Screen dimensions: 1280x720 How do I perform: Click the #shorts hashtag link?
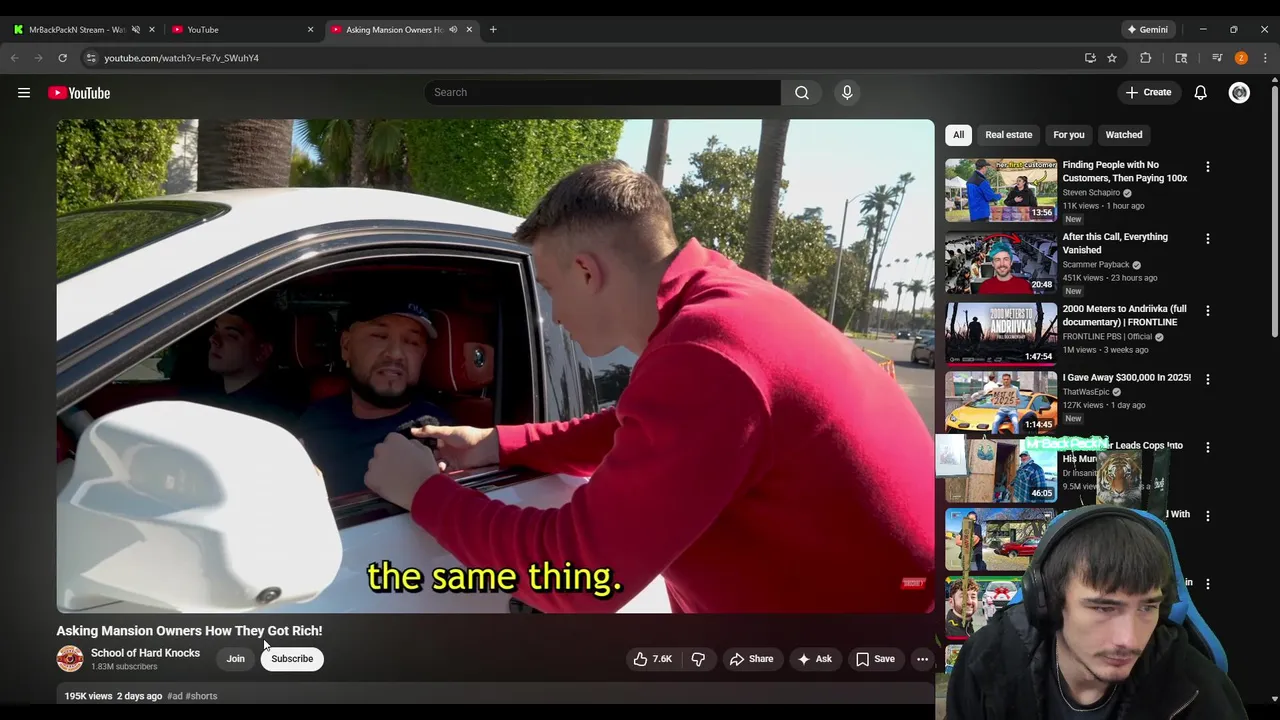(201, 696)
